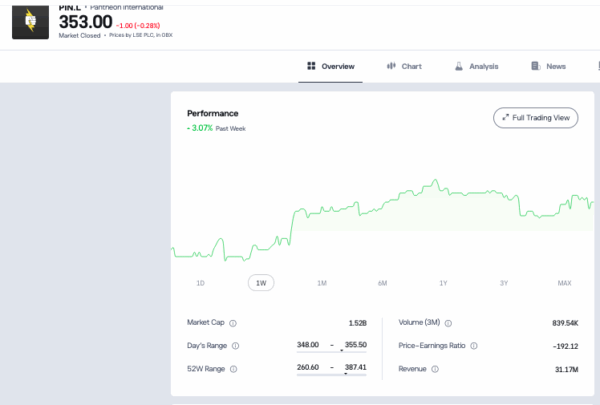Select the 1D time range
This screenshot has height=405, width=600.
(x=200, y=283)
